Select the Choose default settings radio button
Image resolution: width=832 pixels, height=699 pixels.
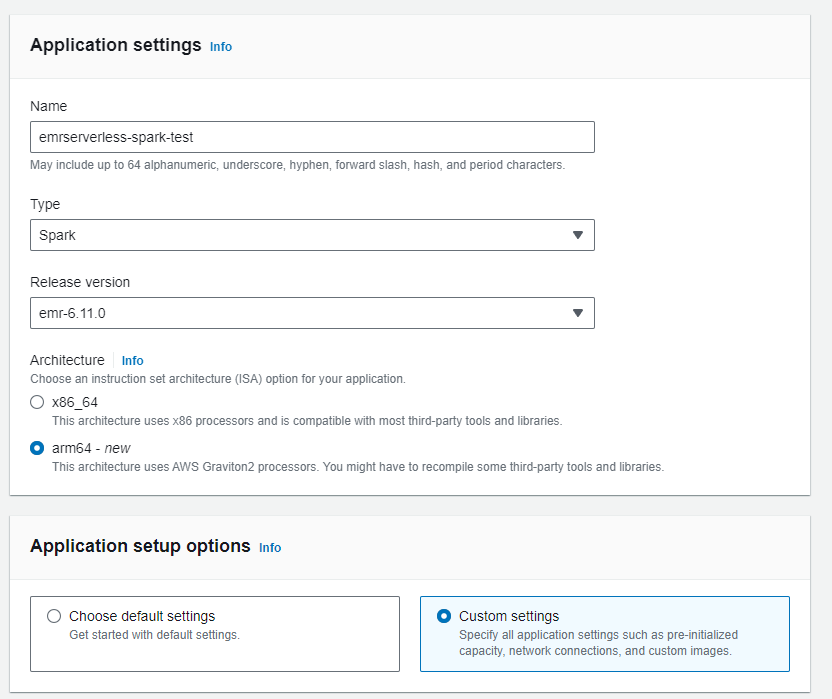point(54,616)
